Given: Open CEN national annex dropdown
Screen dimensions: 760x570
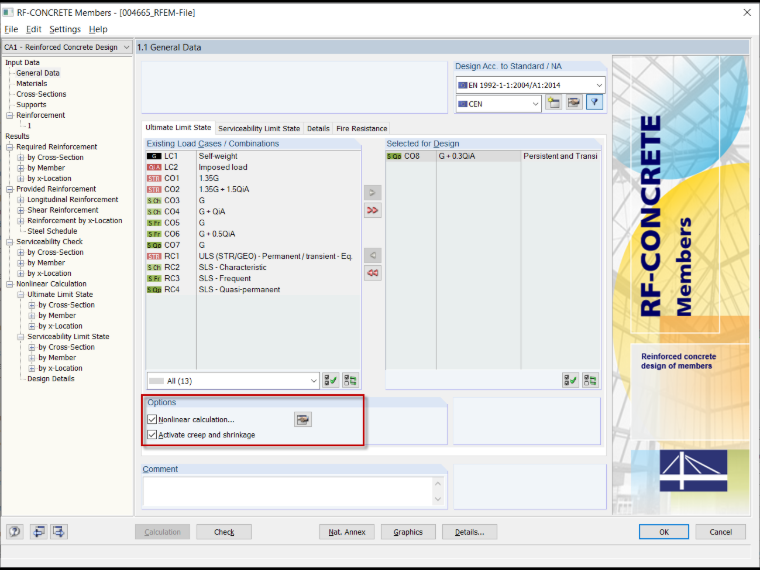Looking at the screenshot, I should 498,104.
